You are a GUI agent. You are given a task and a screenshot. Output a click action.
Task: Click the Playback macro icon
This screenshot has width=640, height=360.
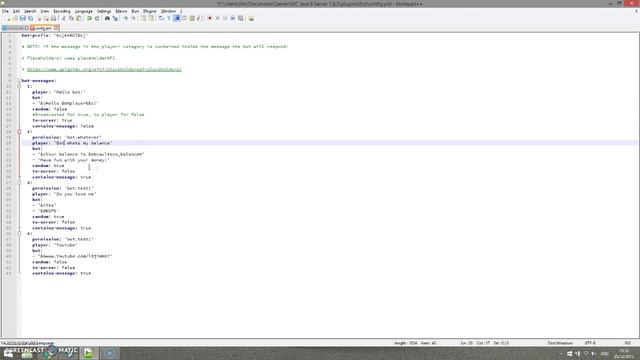click(x=225, y=18)
